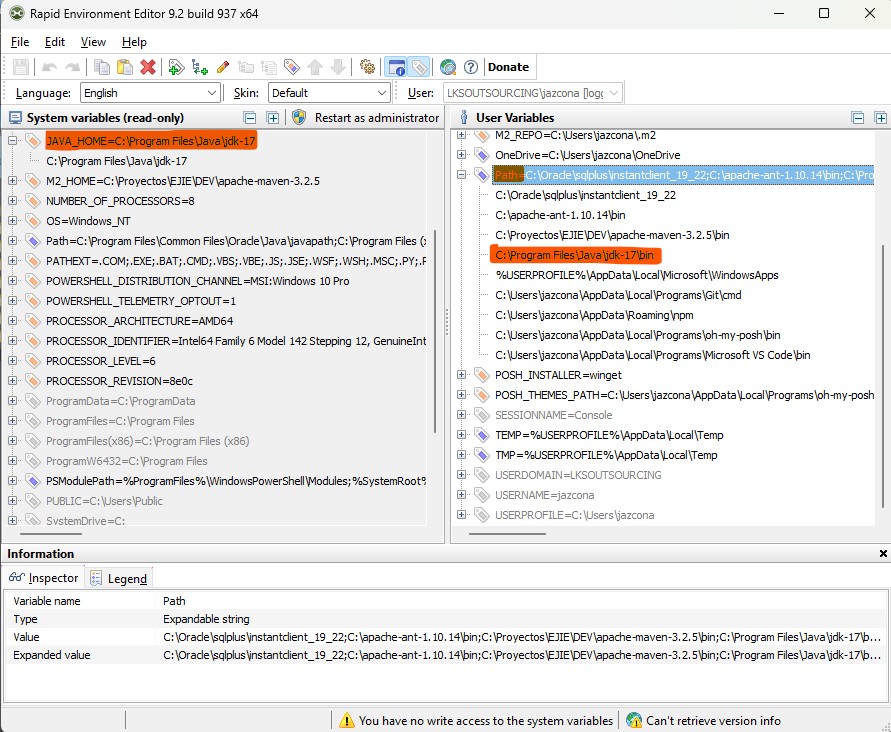891x732 pixels.
Task: Click the pencil Edit icon
Action: click(x=223, y=67)
